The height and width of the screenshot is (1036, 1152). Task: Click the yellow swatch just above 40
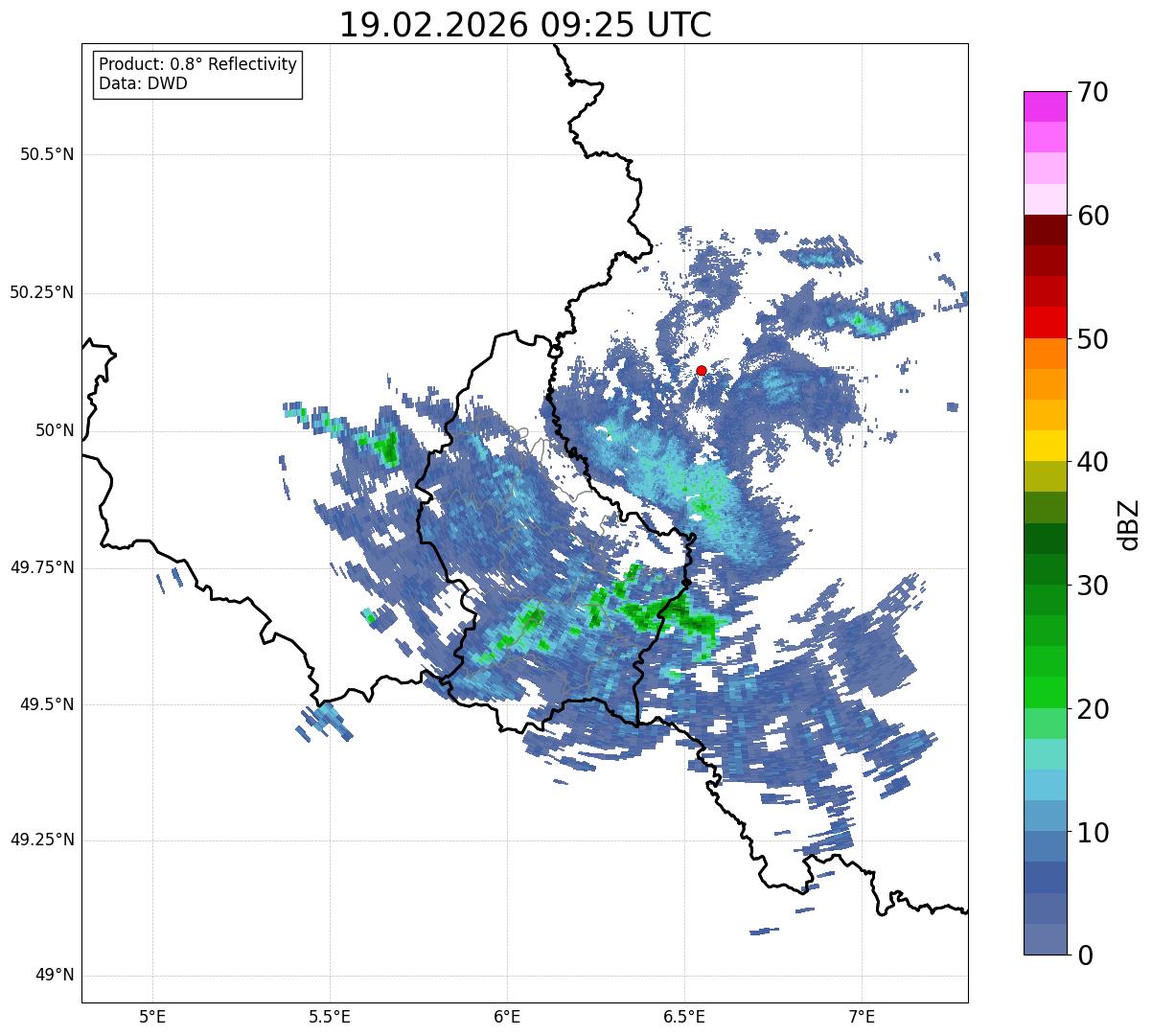(1046, 446)
